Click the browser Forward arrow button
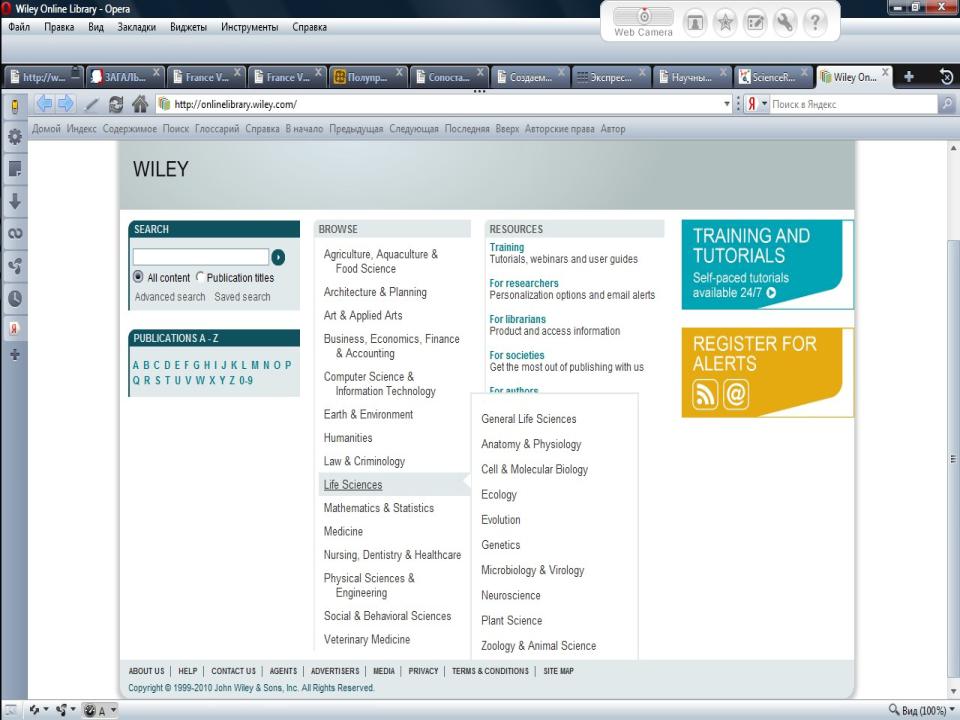 pos(65,104)
